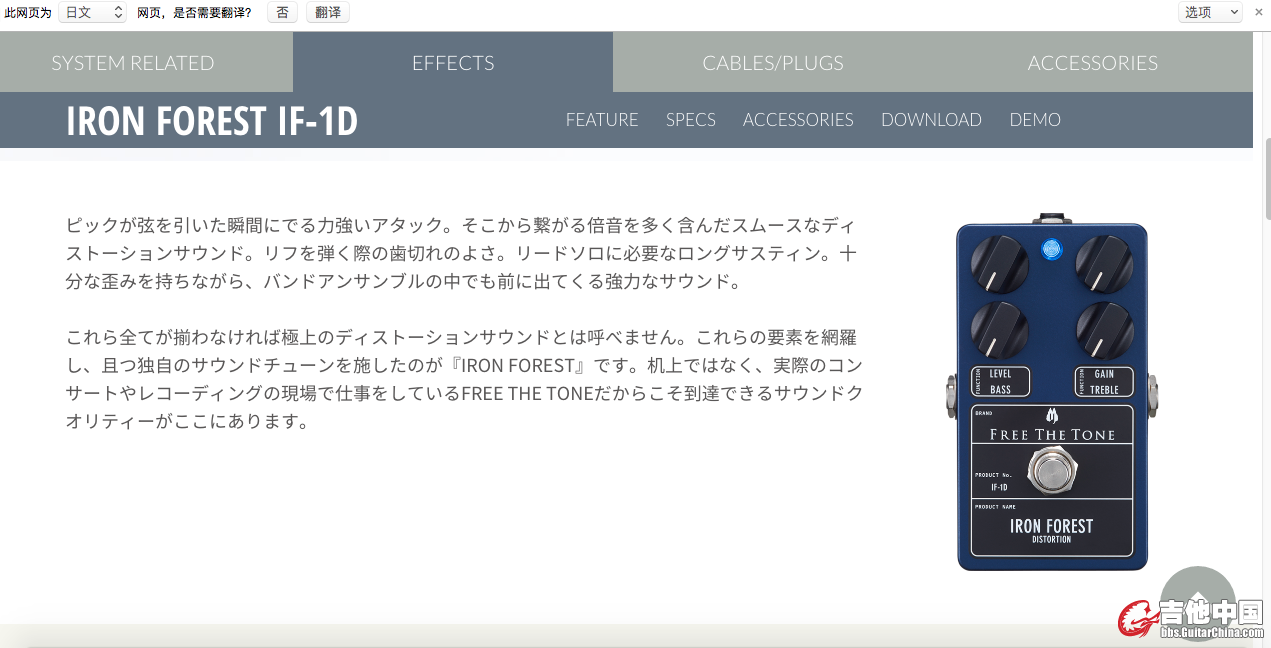Click the 翻译 translate button
This screenshot has height=648, width=1271.
[327, 12]
